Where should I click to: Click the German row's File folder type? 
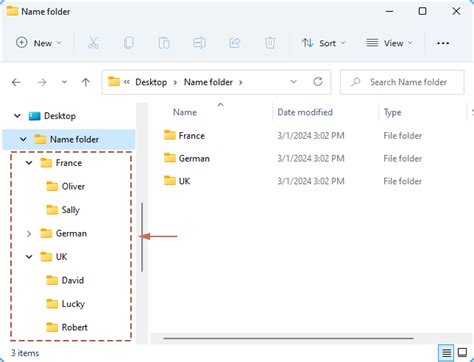[403, 158]
